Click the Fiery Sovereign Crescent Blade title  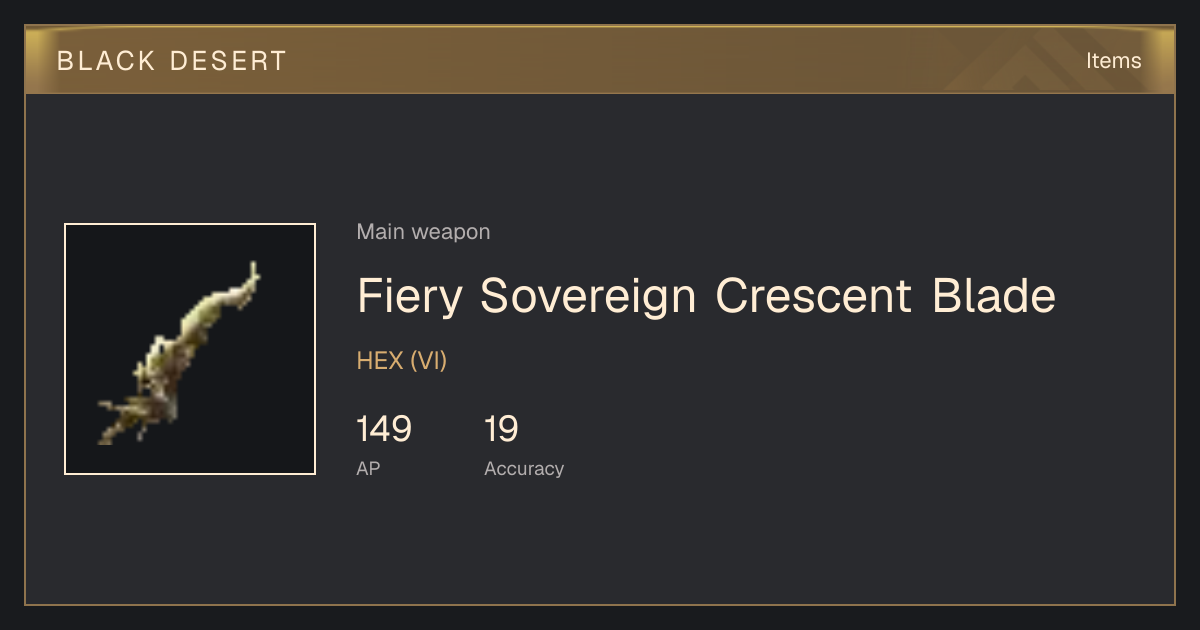[706, 296]
